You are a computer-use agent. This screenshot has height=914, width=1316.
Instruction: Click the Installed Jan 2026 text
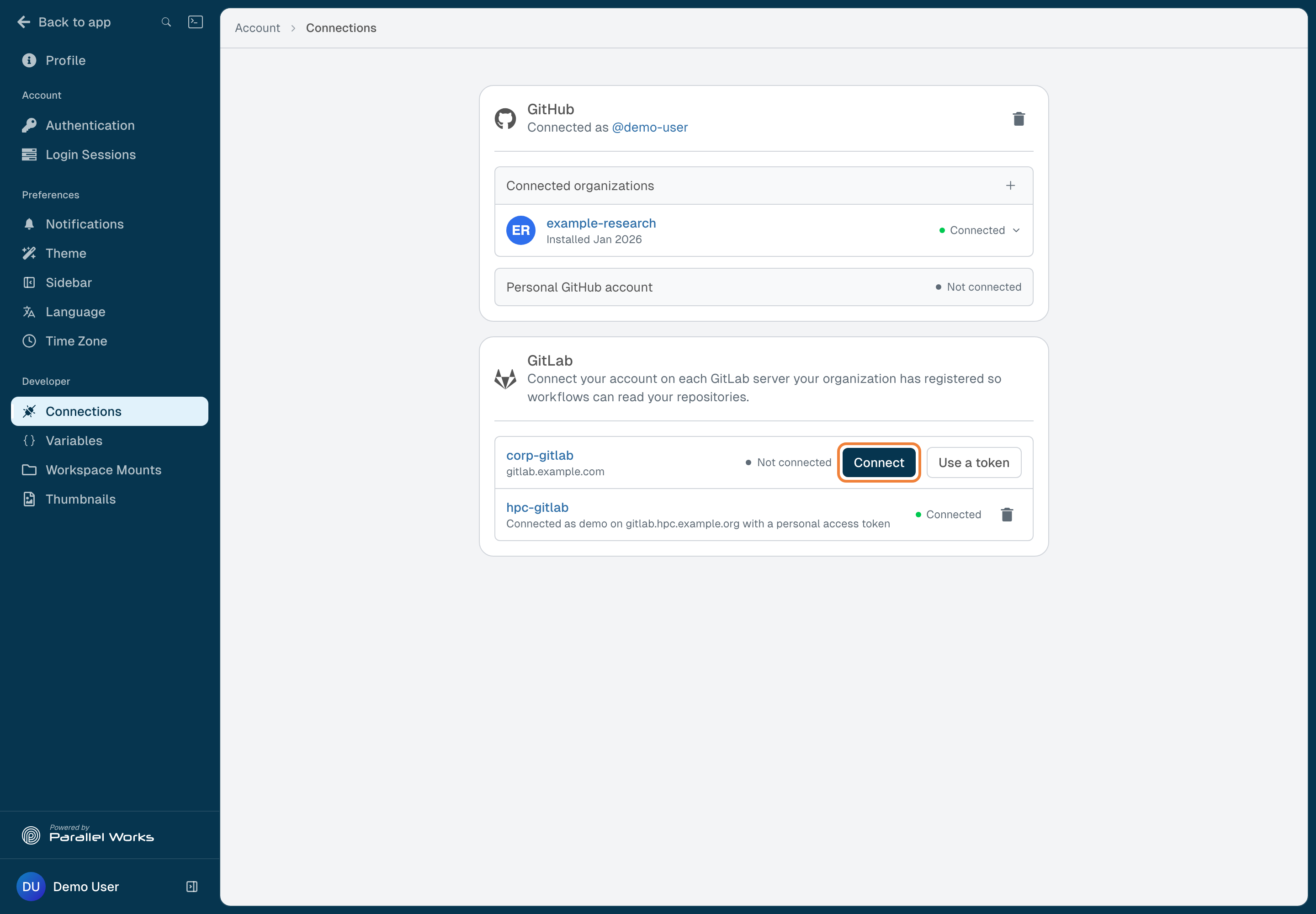click(x=594, y=239)
